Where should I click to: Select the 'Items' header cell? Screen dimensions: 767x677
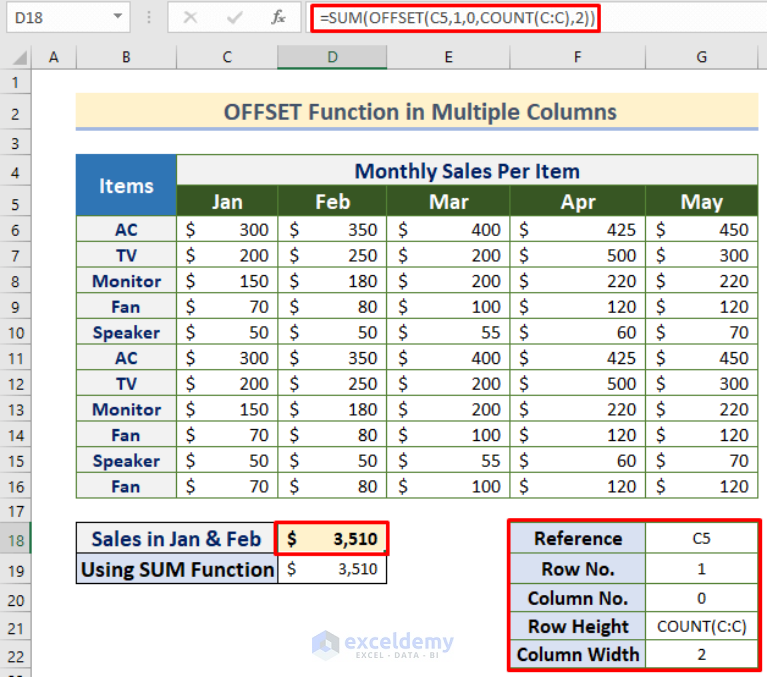click(x=126, y=185)
